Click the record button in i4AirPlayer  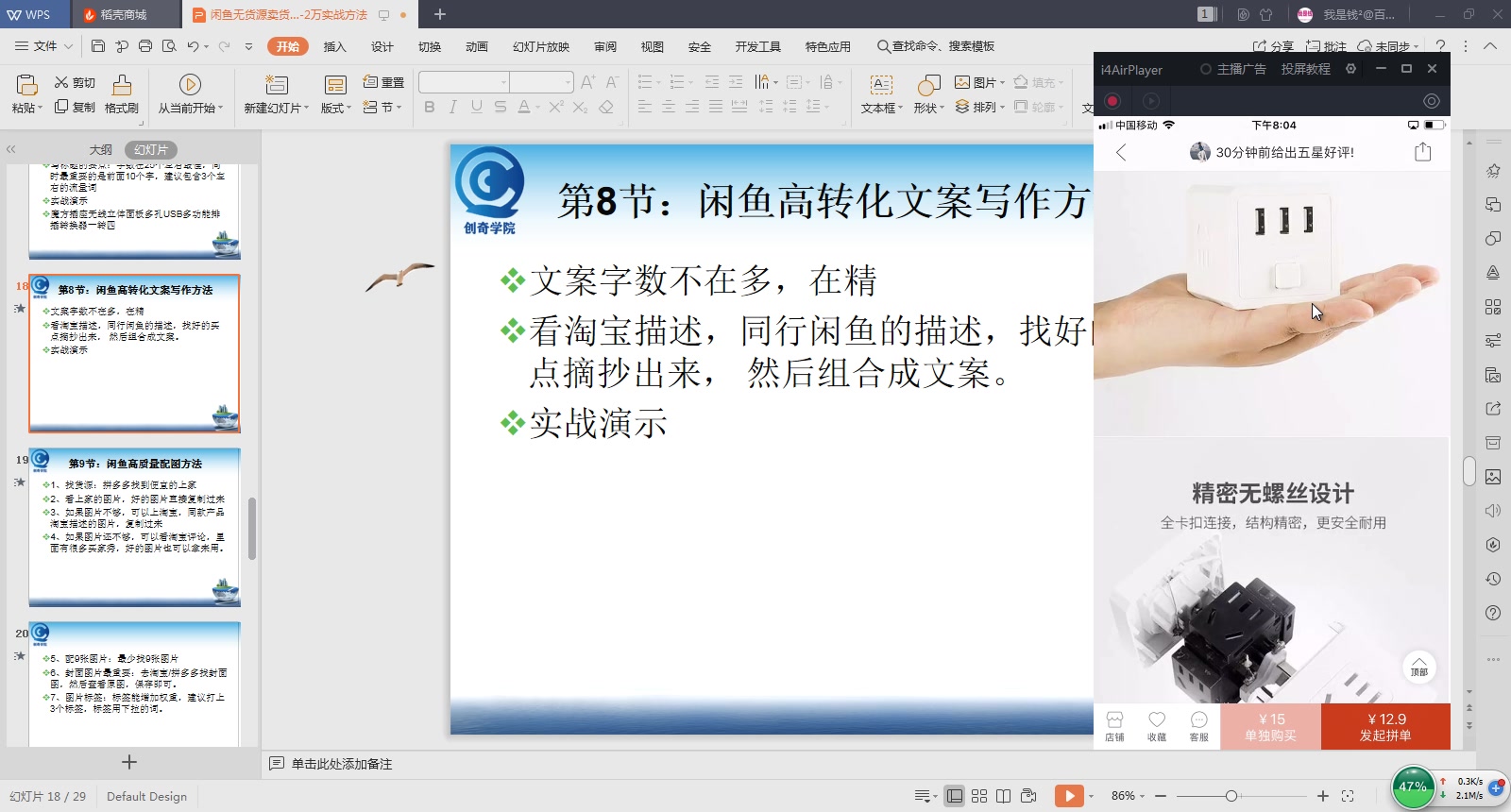click(x=1112, y=101)
